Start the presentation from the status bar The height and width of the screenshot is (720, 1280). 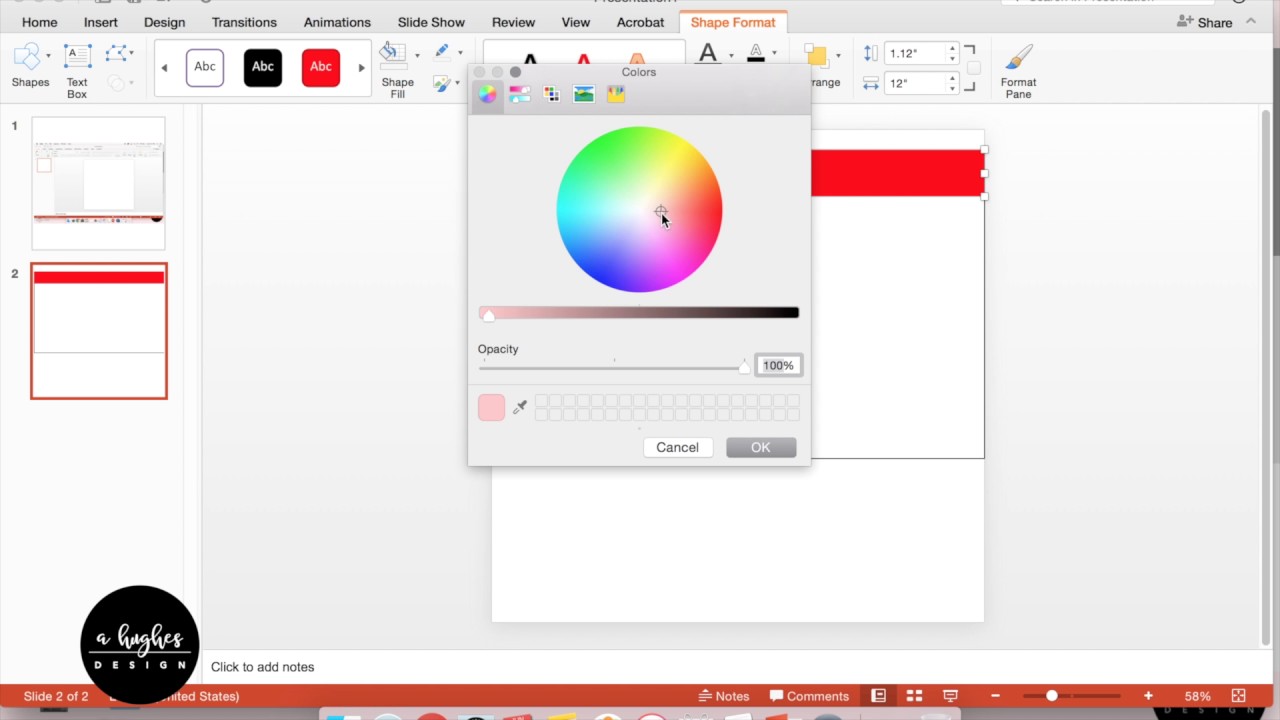pyautogui.click(x=949, y=695)
